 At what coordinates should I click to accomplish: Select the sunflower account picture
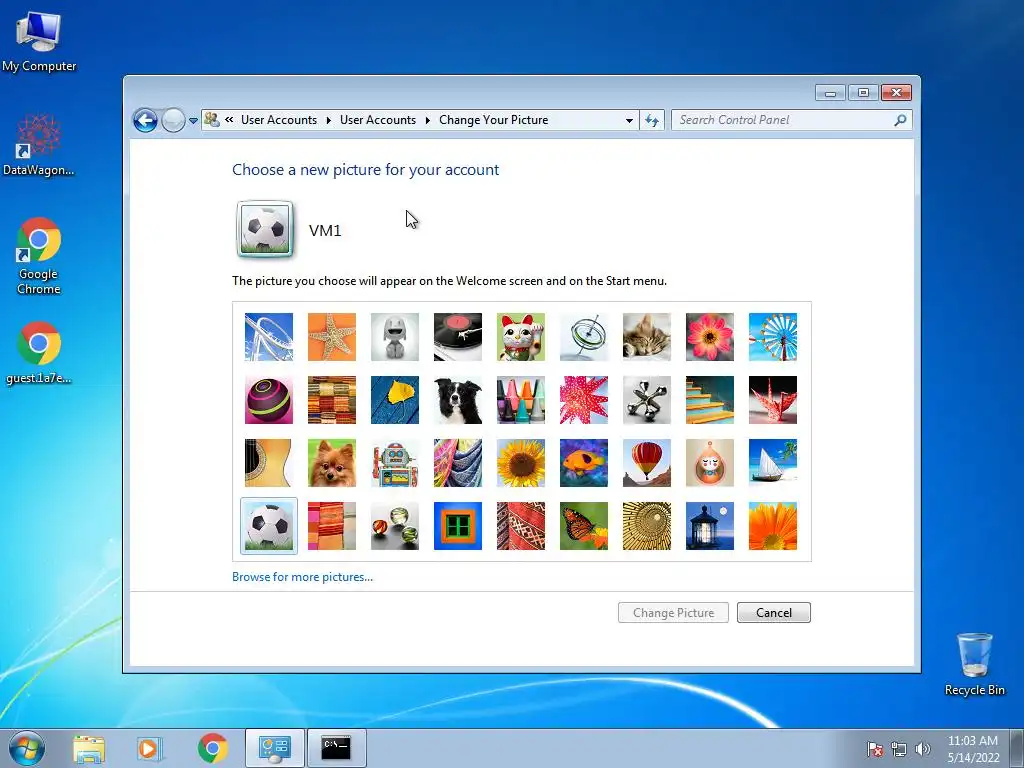coord(521,463)
